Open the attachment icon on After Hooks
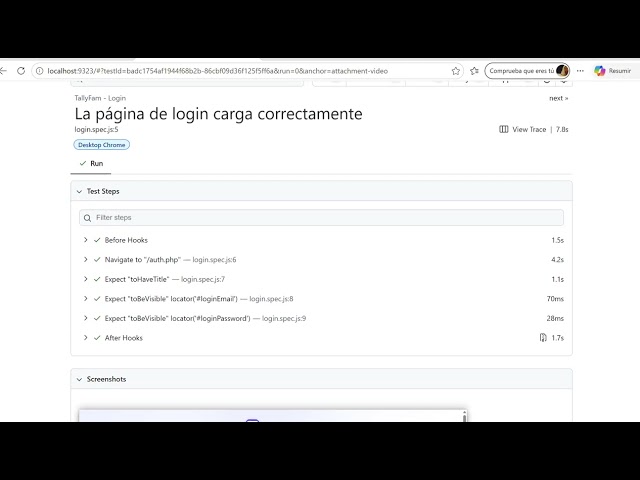Image resolution: width=640 pixels, height=480 pixels. tap(543, 338)
